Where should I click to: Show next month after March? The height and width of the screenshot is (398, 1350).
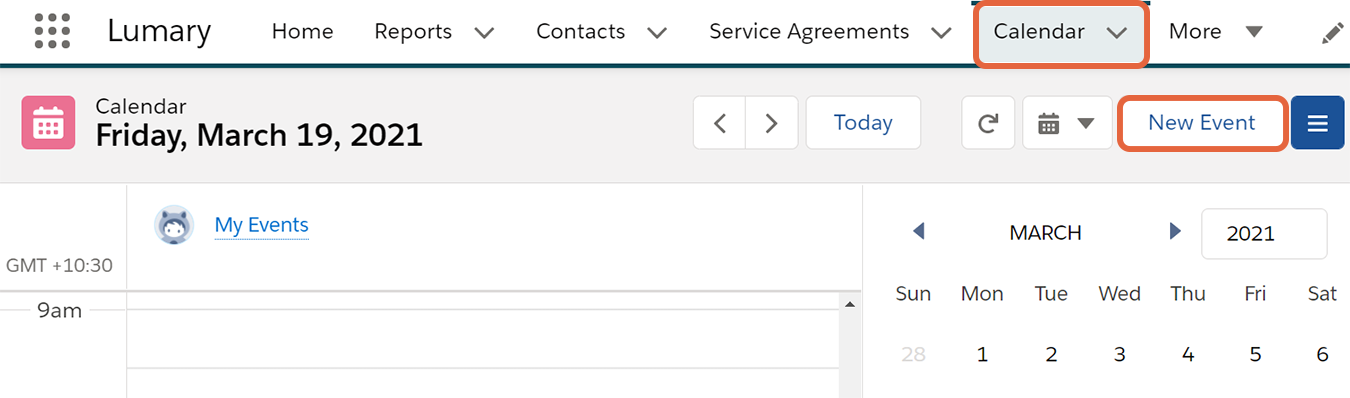pyautogui.click(x=1175, y=232)
